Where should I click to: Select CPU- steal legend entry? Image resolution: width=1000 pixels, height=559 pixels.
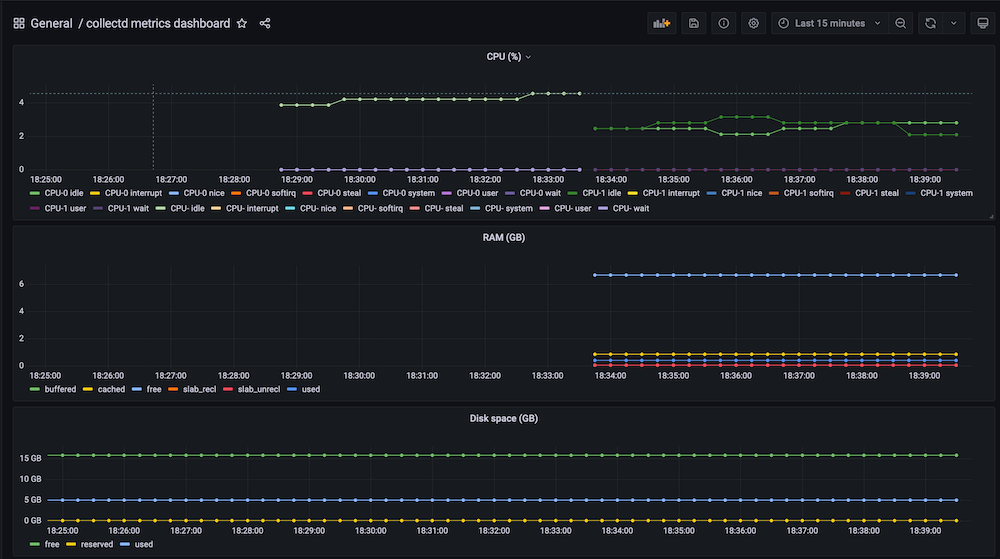(x=443, y=208)
